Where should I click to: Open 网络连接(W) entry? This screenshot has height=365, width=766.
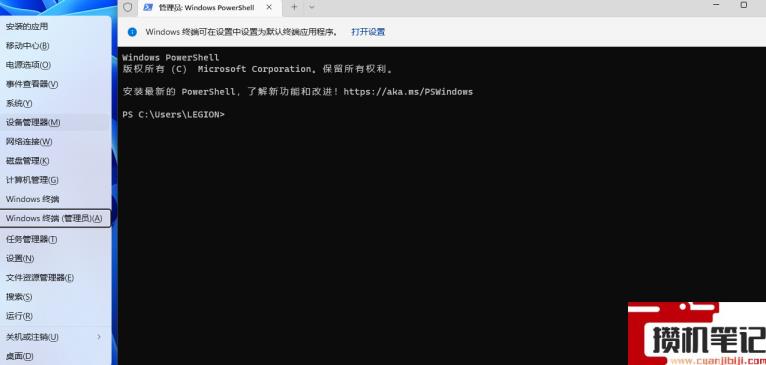(x=55, y=142)
